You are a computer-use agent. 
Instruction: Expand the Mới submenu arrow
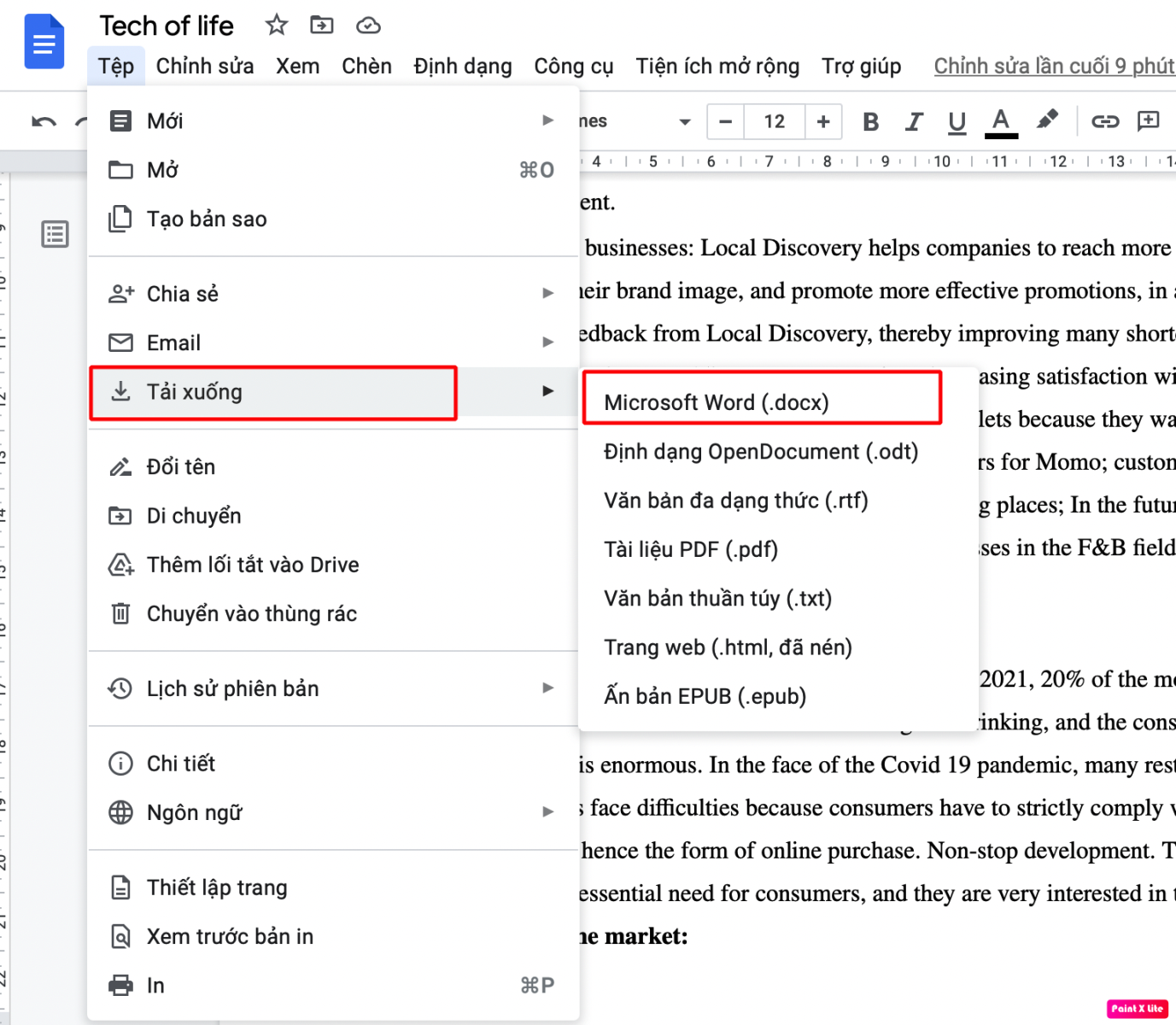point(548,120)
